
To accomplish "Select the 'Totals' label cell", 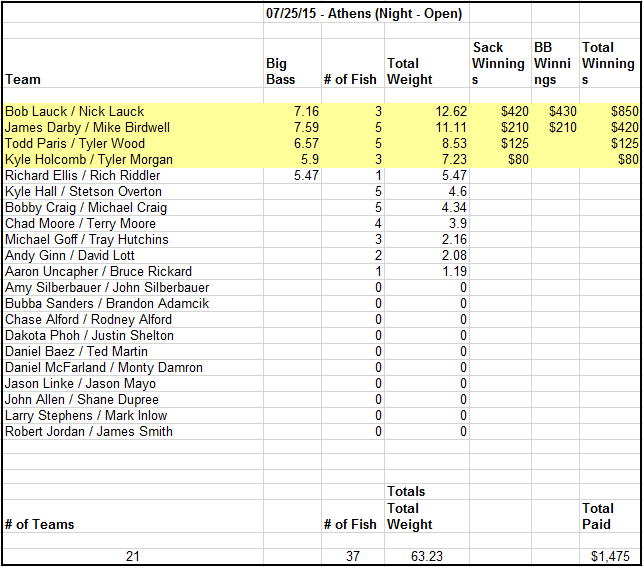I will coord(406,491).
